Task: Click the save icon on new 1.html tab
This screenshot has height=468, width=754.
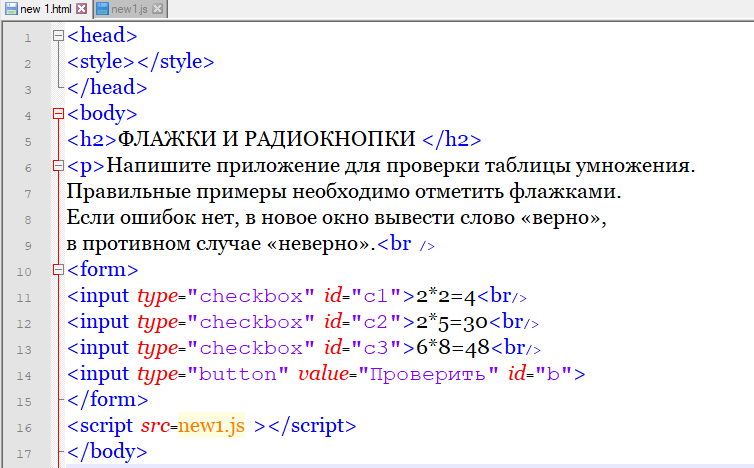Action: pyautogui.click(x=9, y=9)
